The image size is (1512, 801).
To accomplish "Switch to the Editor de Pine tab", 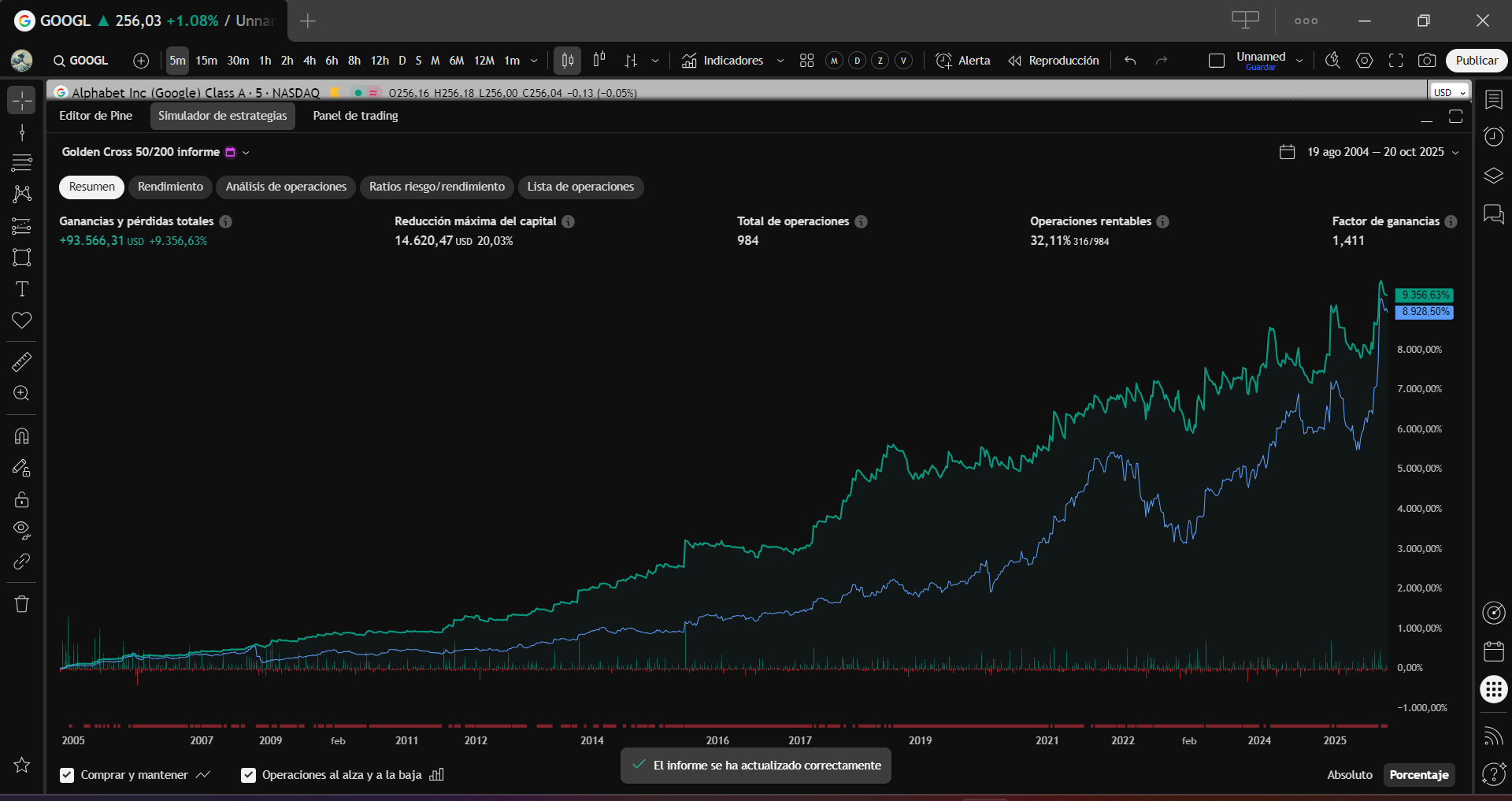I will (95, 116).
